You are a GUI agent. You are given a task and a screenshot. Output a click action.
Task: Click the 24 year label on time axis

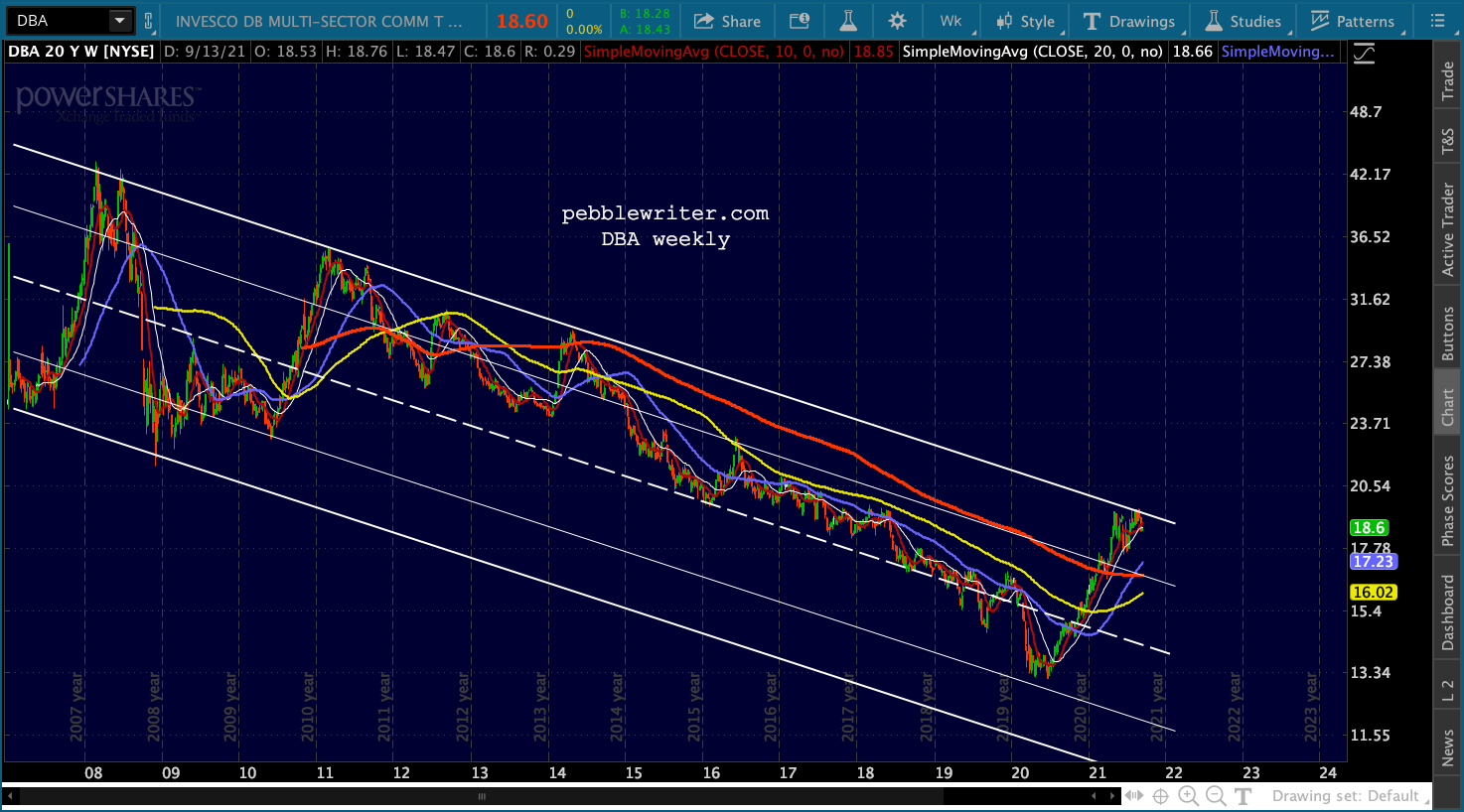pyautogui.click(x=1328, y=773)
